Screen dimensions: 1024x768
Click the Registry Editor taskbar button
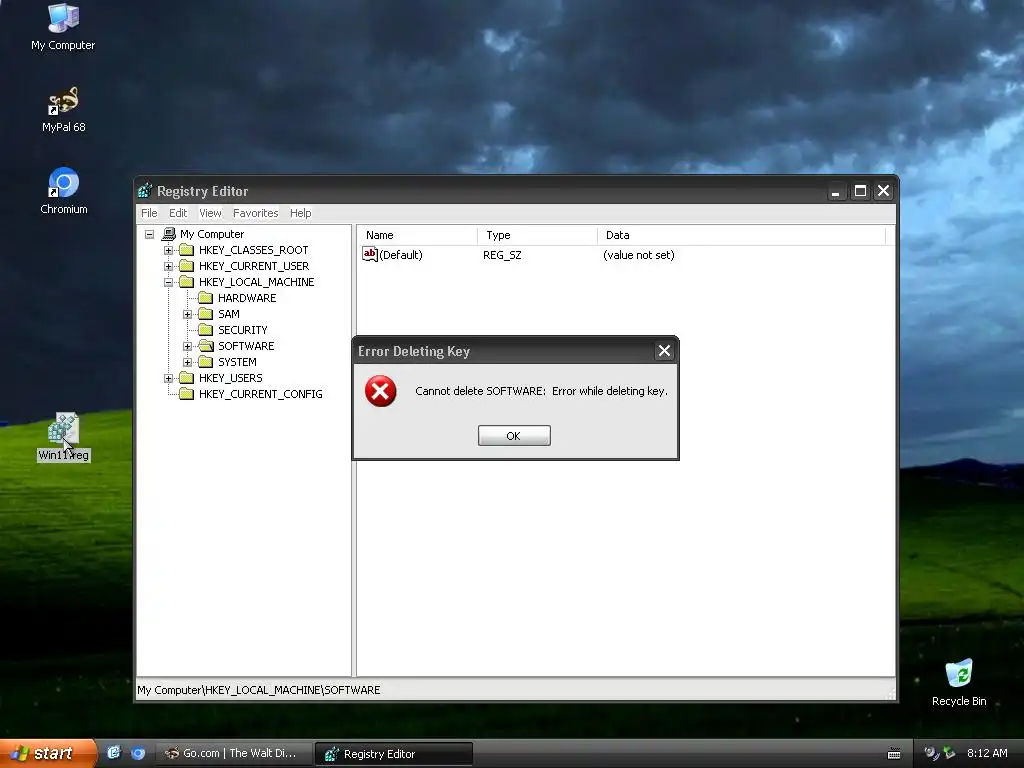tap(394, 754)
